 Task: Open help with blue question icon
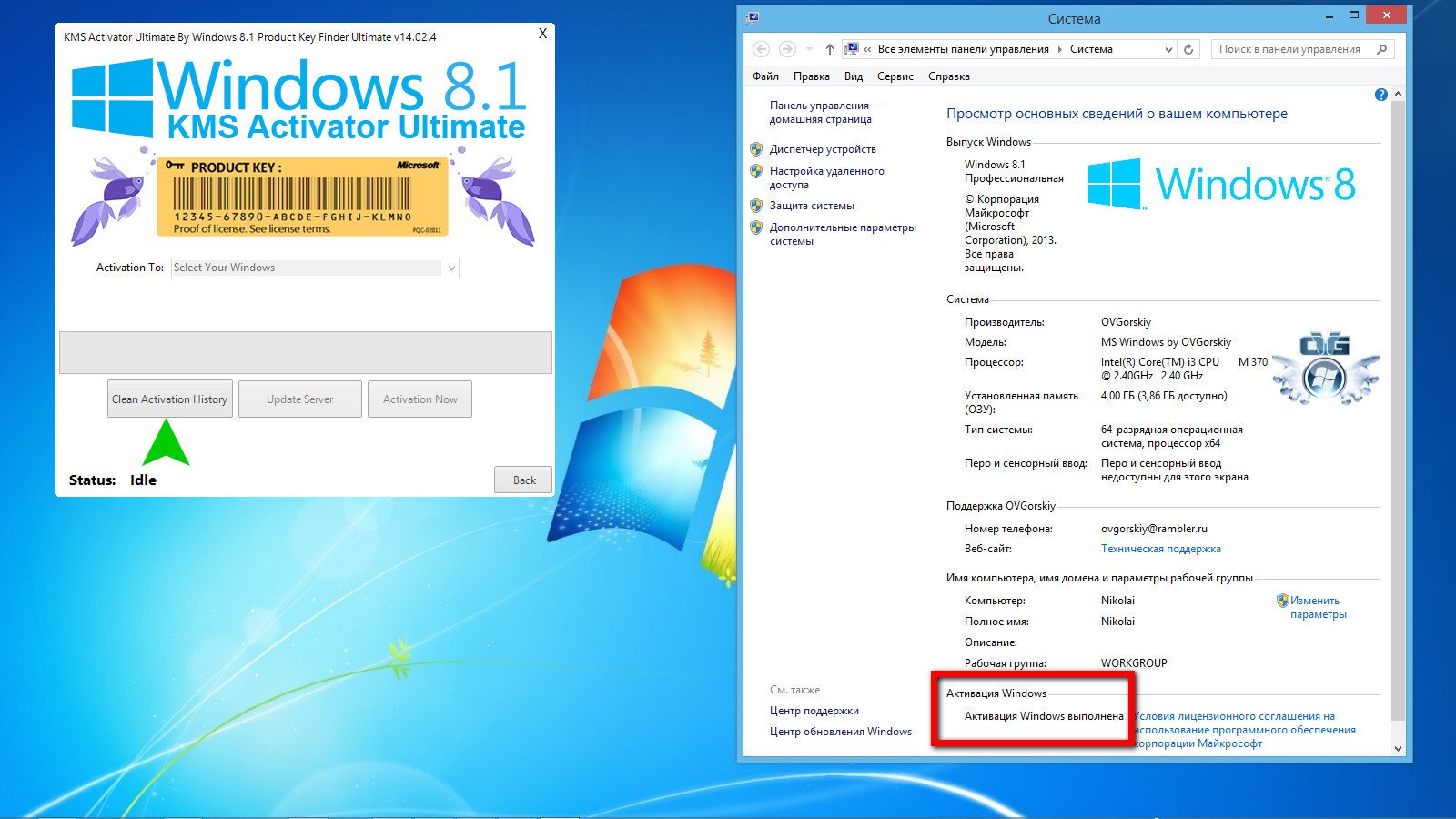pos(1381,95)
